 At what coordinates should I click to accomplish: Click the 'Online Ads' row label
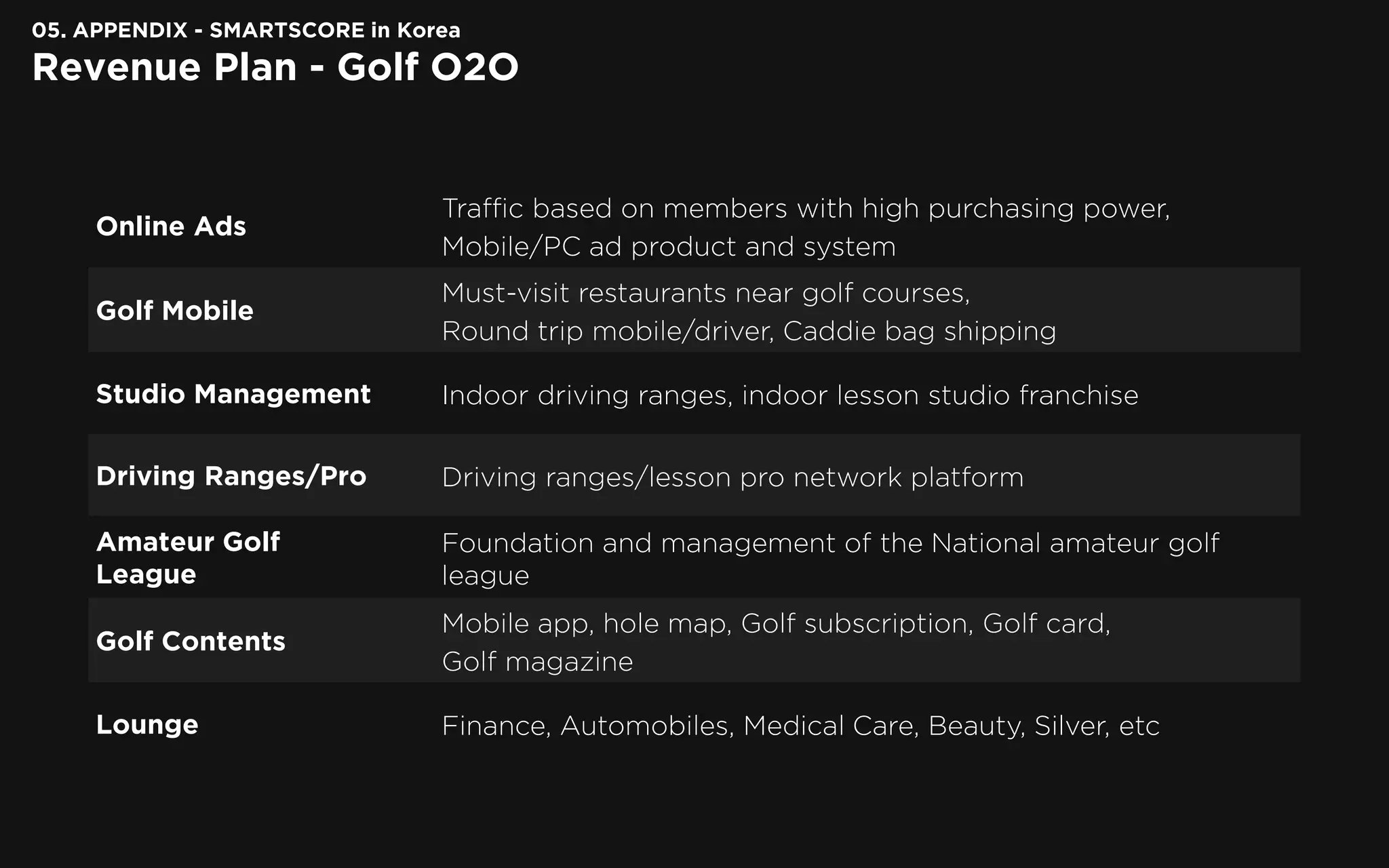click(x=171, y=226)
